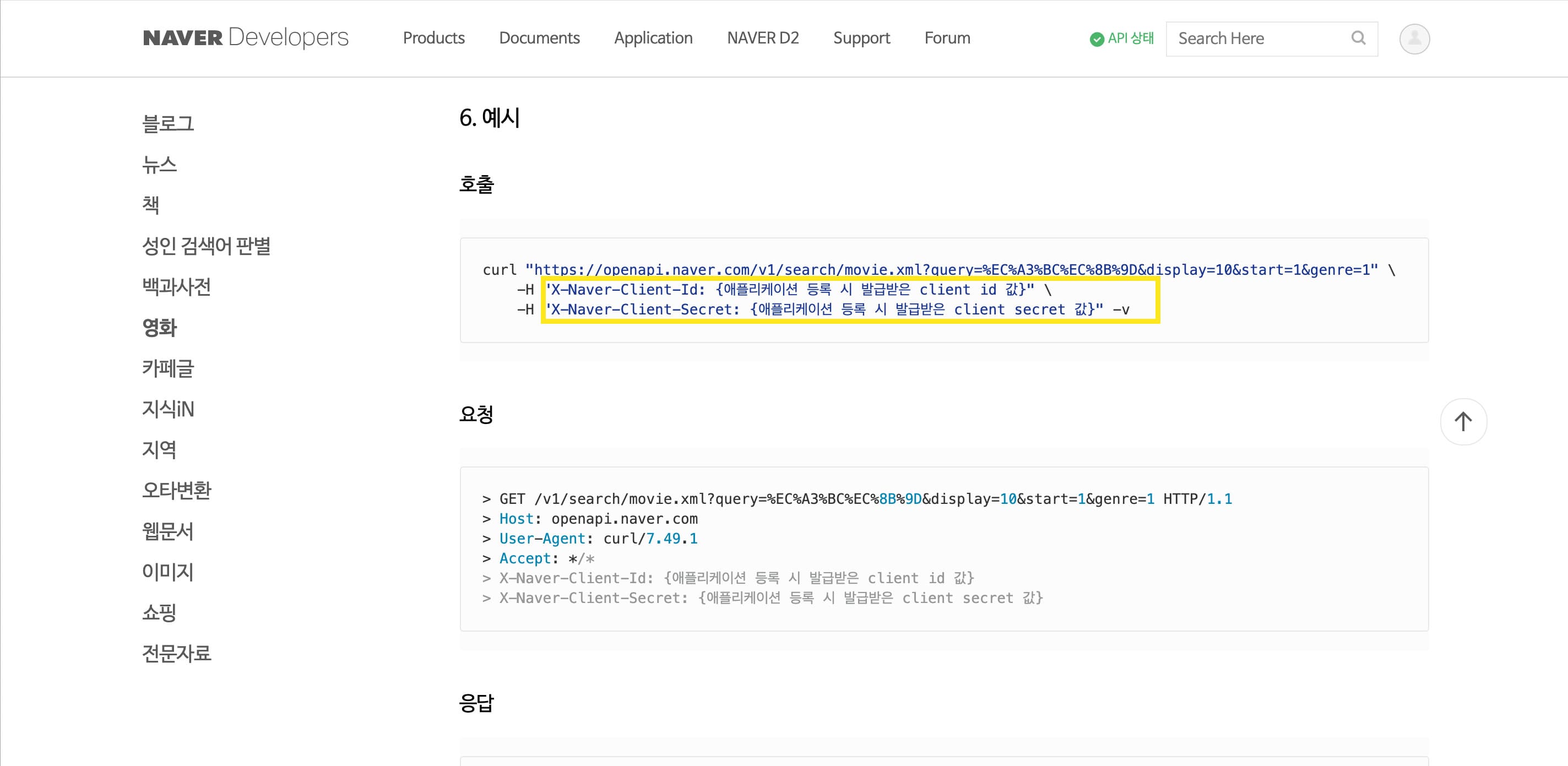Viewport: 1568px width, 766px height.
Task: Open the user profile avatar icon
Action: 1414,39
